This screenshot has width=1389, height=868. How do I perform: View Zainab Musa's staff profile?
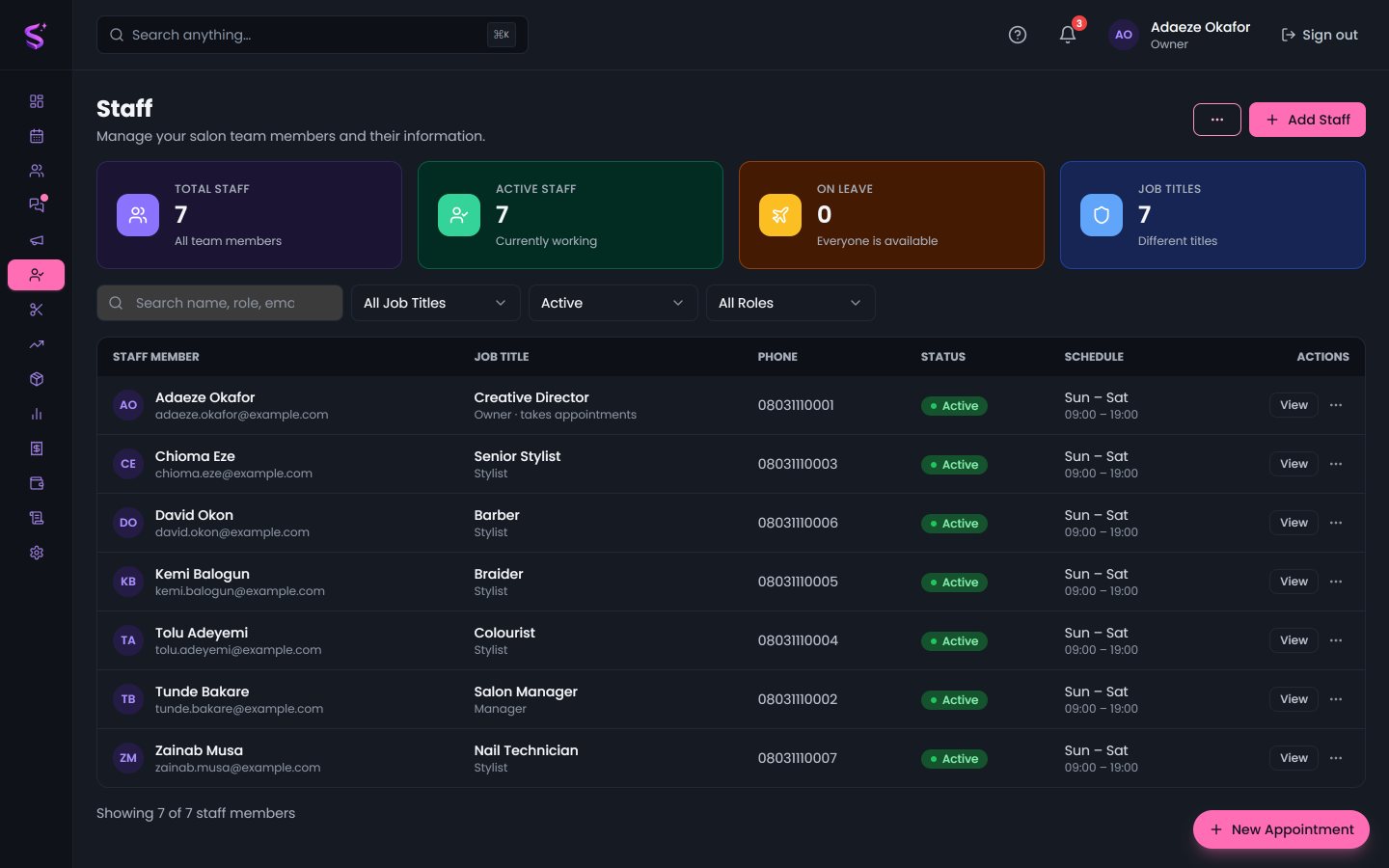1294,758
